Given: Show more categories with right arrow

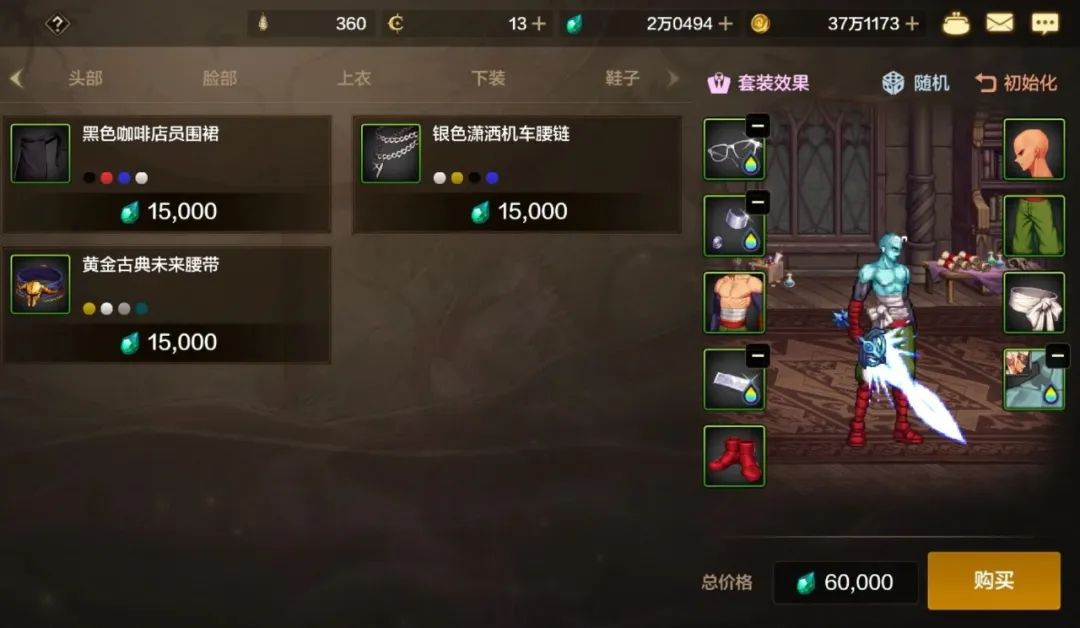Looking at the screenshot, I should 674,78.
